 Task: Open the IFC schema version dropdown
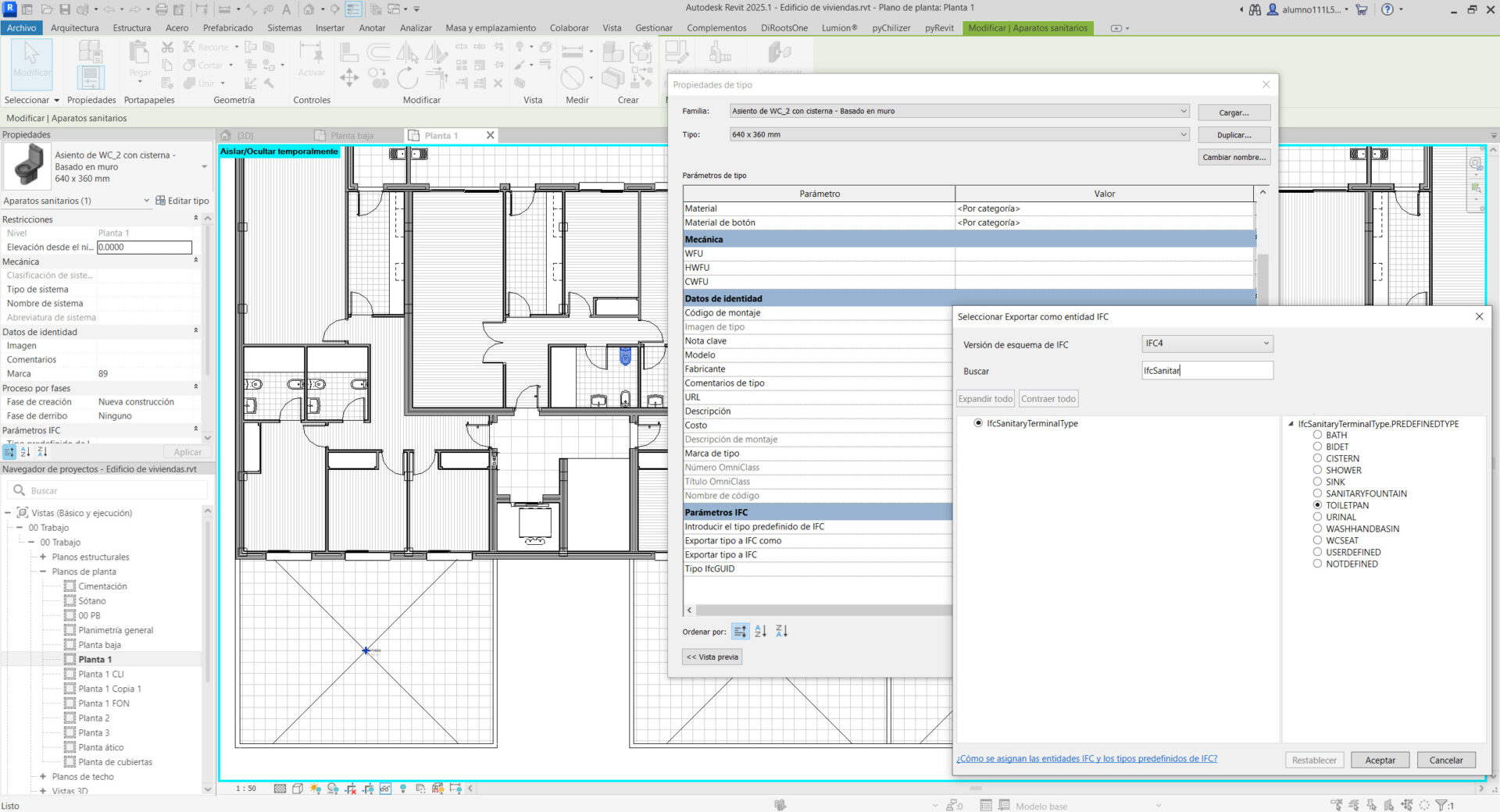click(x=1207, y=344)
